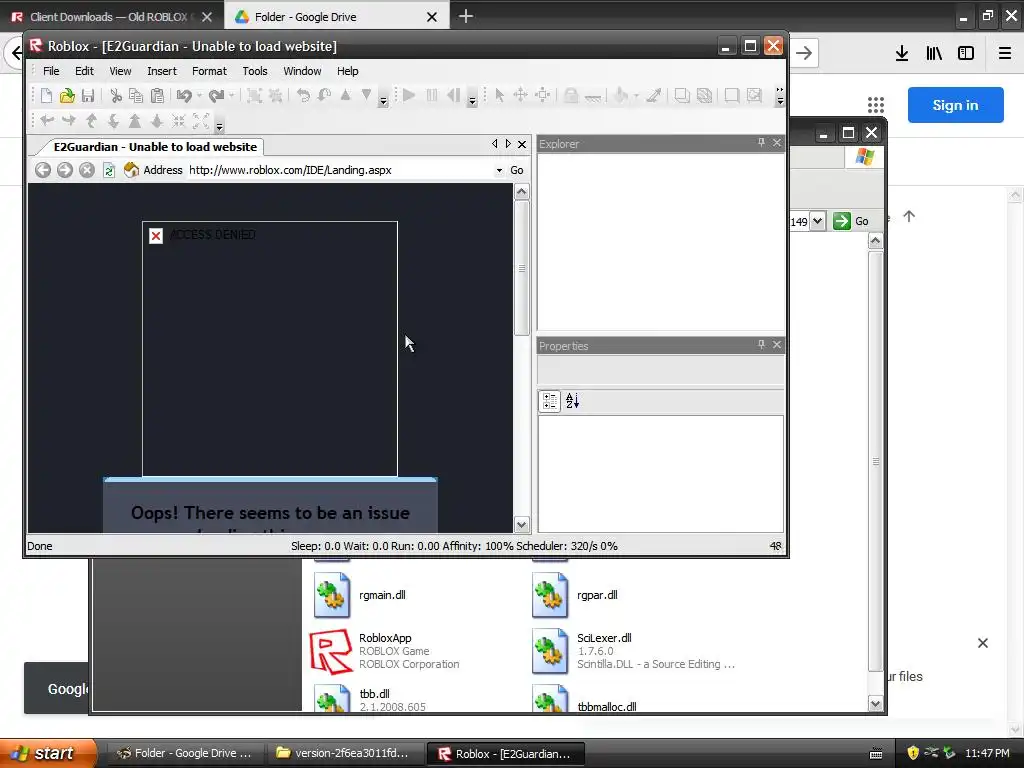Click the Alphabetical A-Z sort icon in Properties
Screen dimensions: 1024x768
(572, 401)
